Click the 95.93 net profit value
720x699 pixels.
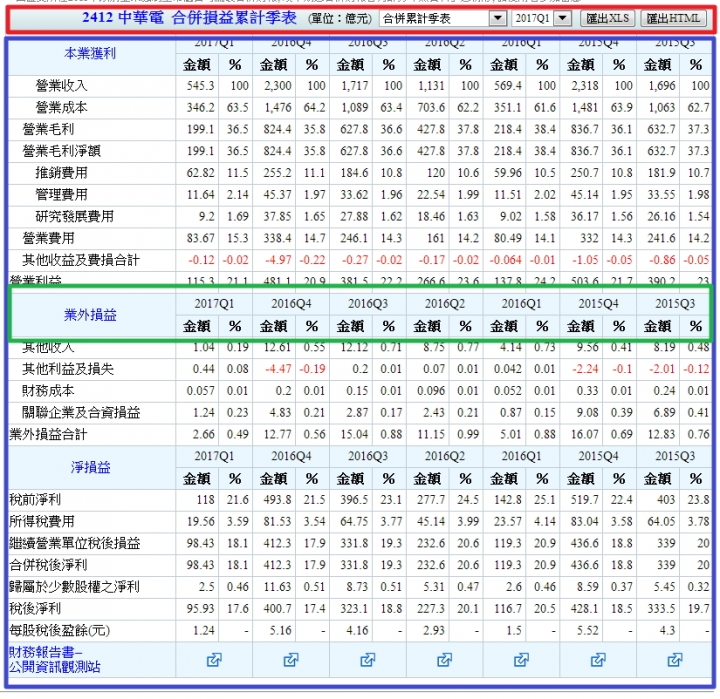point(200,609)
